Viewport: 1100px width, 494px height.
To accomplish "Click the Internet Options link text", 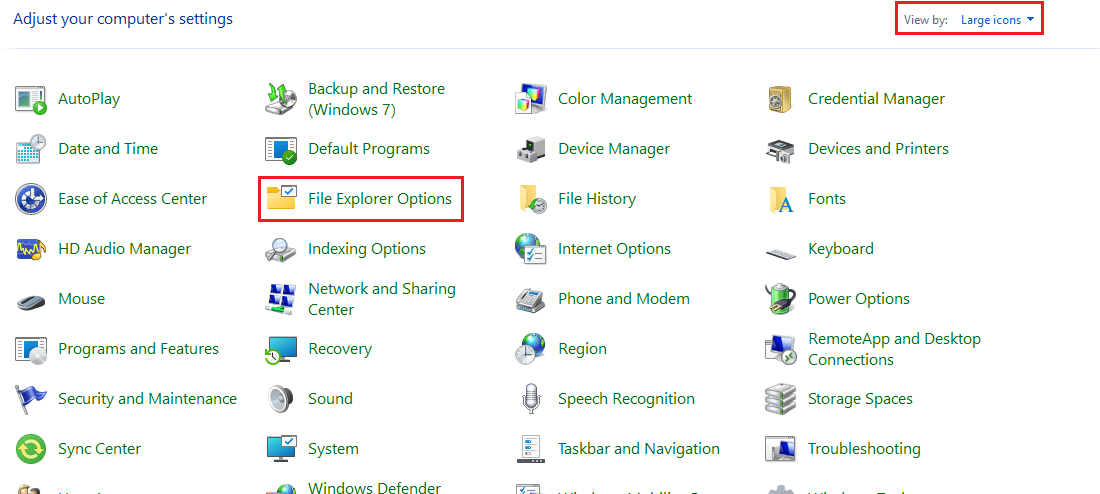I will click(x=615, y=249).
